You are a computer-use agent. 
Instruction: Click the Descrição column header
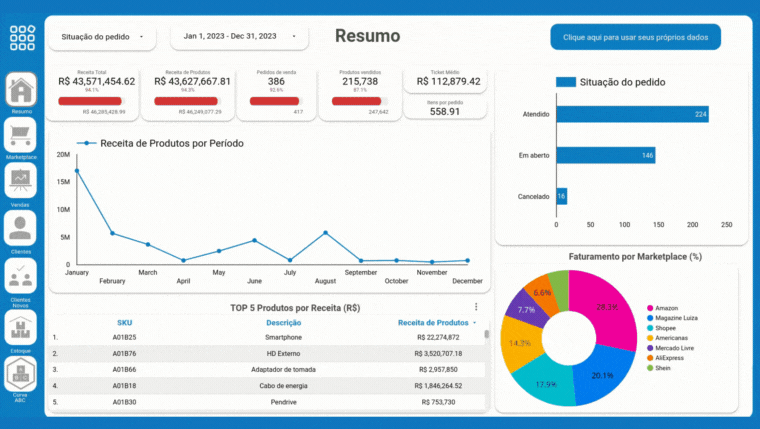[x=284, y=323]
